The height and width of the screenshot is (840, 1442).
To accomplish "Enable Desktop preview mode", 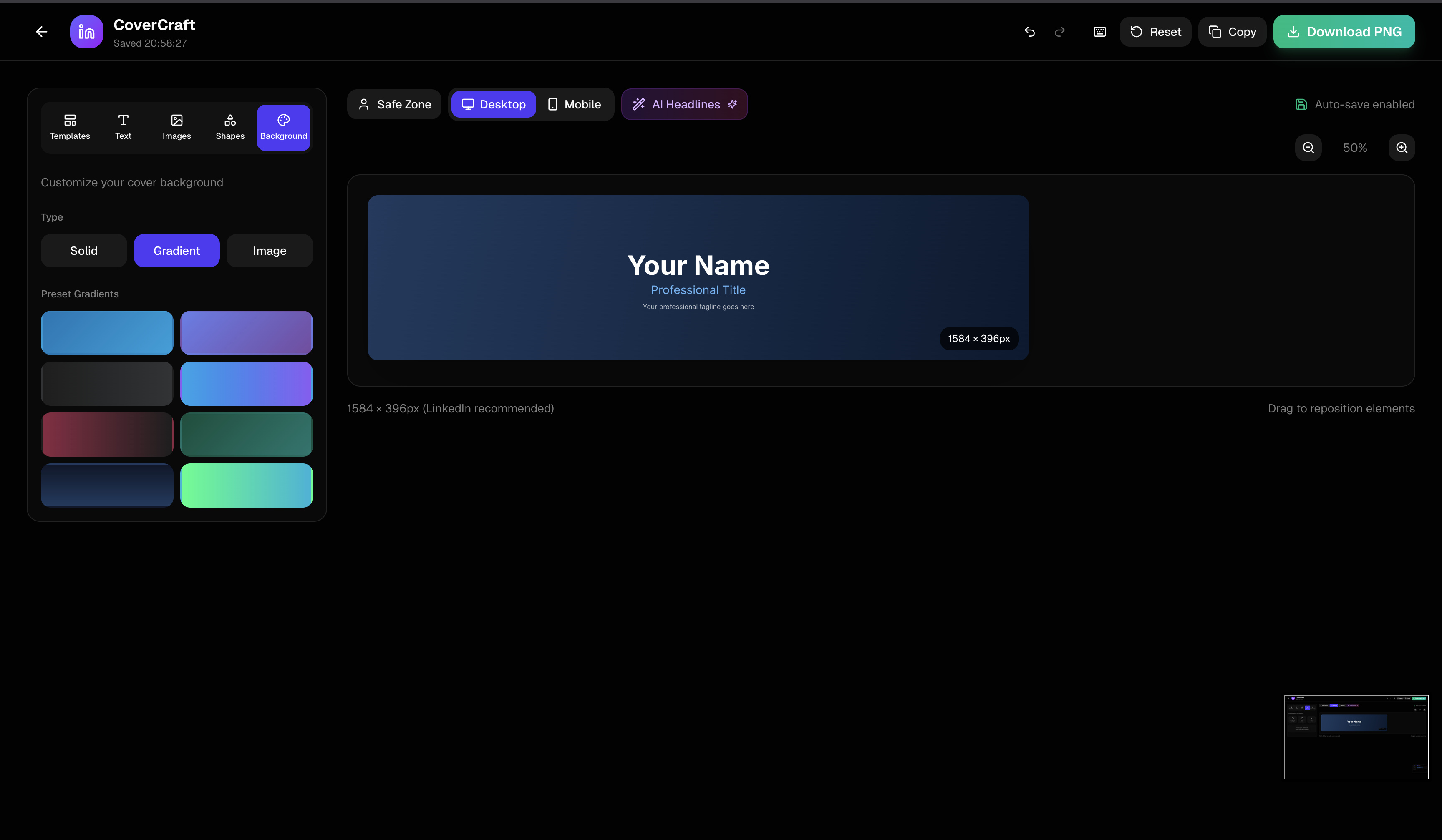I will 493,104.
